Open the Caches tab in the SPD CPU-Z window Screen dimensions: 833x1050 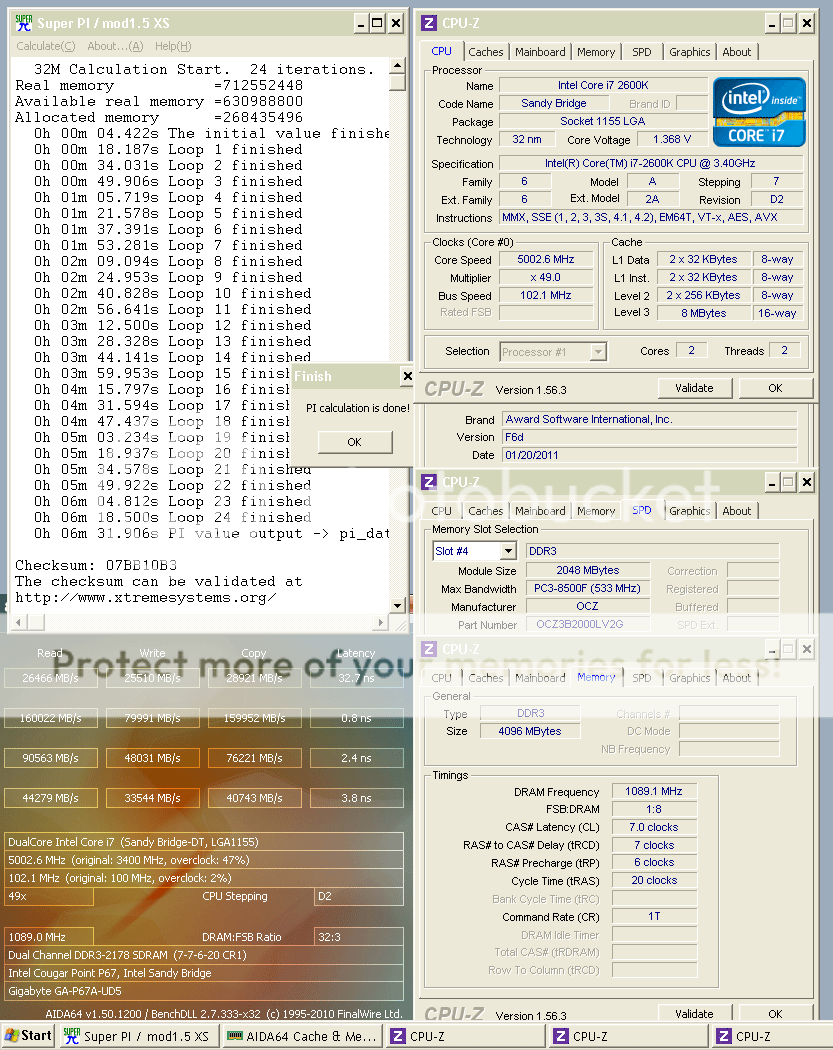click(485, 511)
